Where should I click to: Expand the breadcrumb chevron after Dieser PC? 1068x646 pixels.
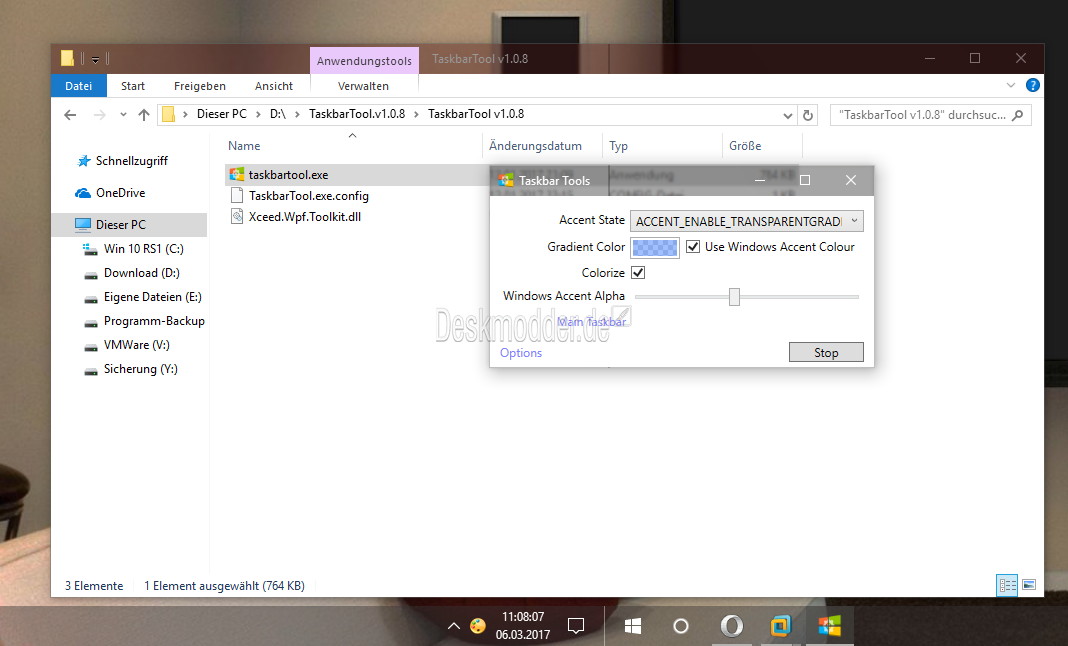click(258, 114)
